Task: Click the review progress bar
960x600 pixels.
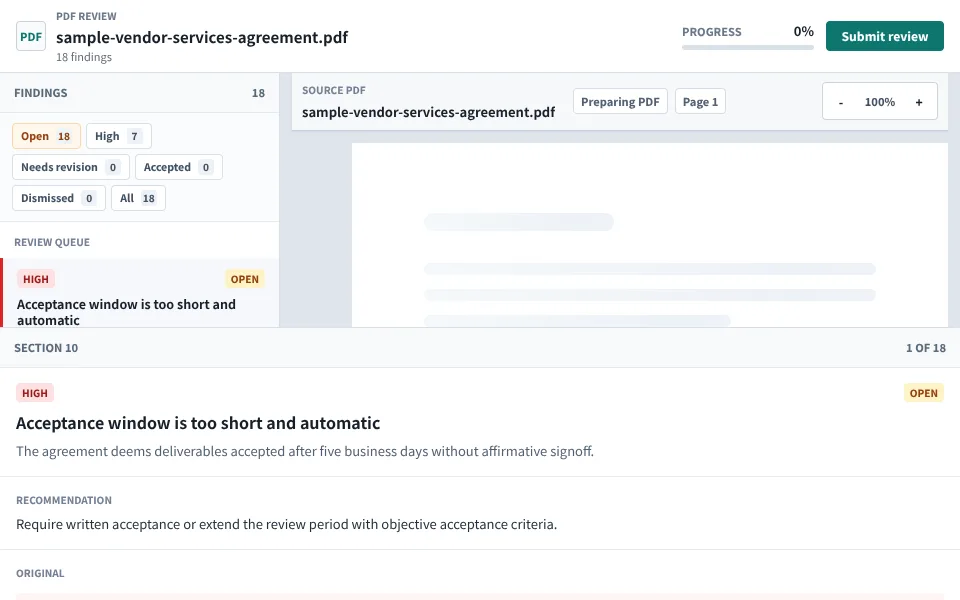Action: 748,47
